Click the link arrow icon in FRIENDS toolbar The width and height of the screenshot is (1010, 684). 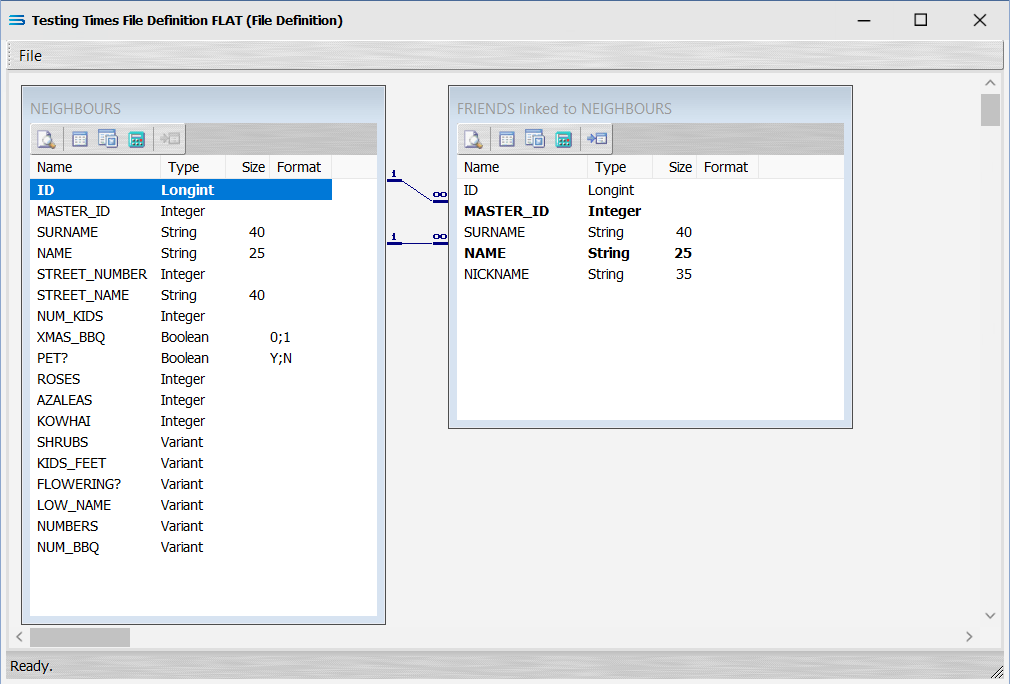[597, 138]
